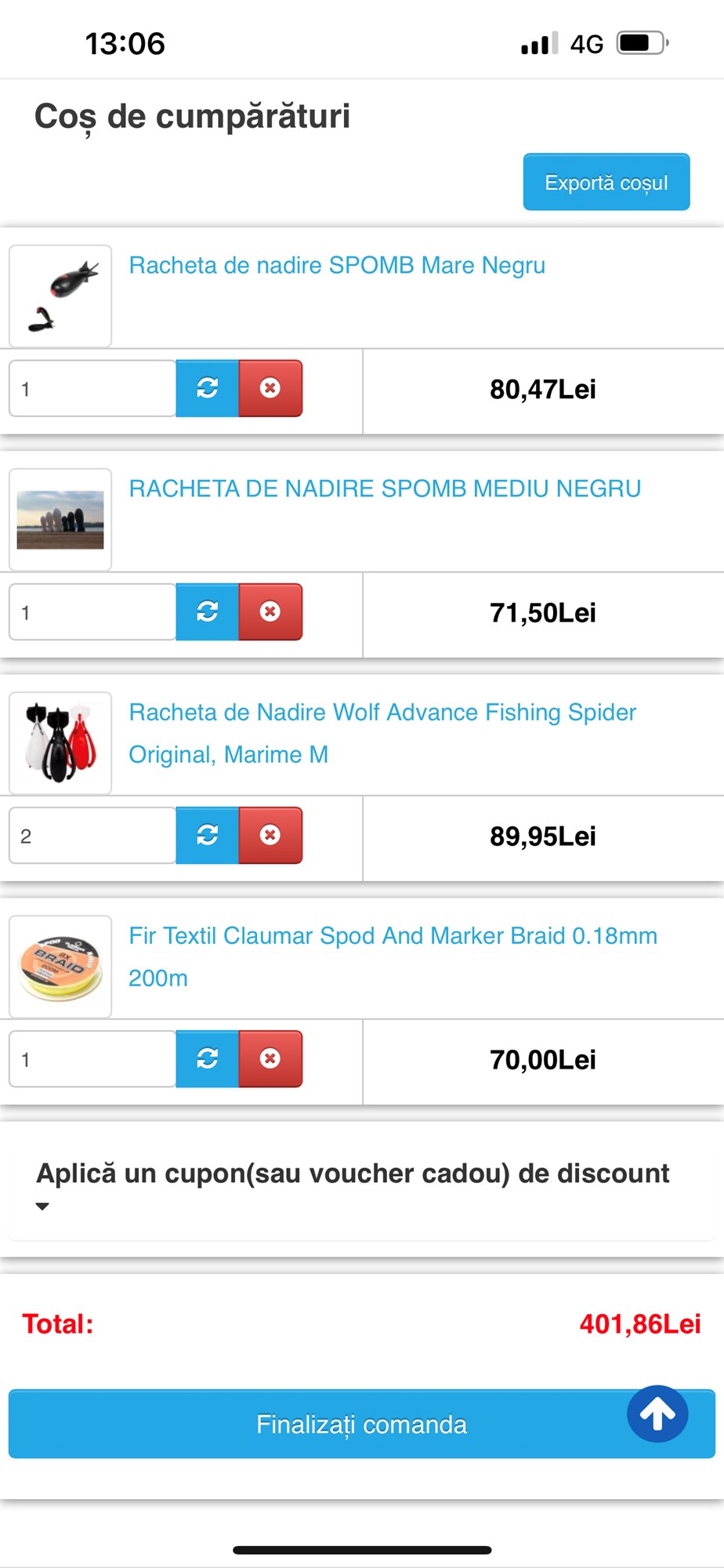This screenshot has height=1568, width=724.
Task: Update quantity for Claumar Braid line
Action: click(207, 1058)
